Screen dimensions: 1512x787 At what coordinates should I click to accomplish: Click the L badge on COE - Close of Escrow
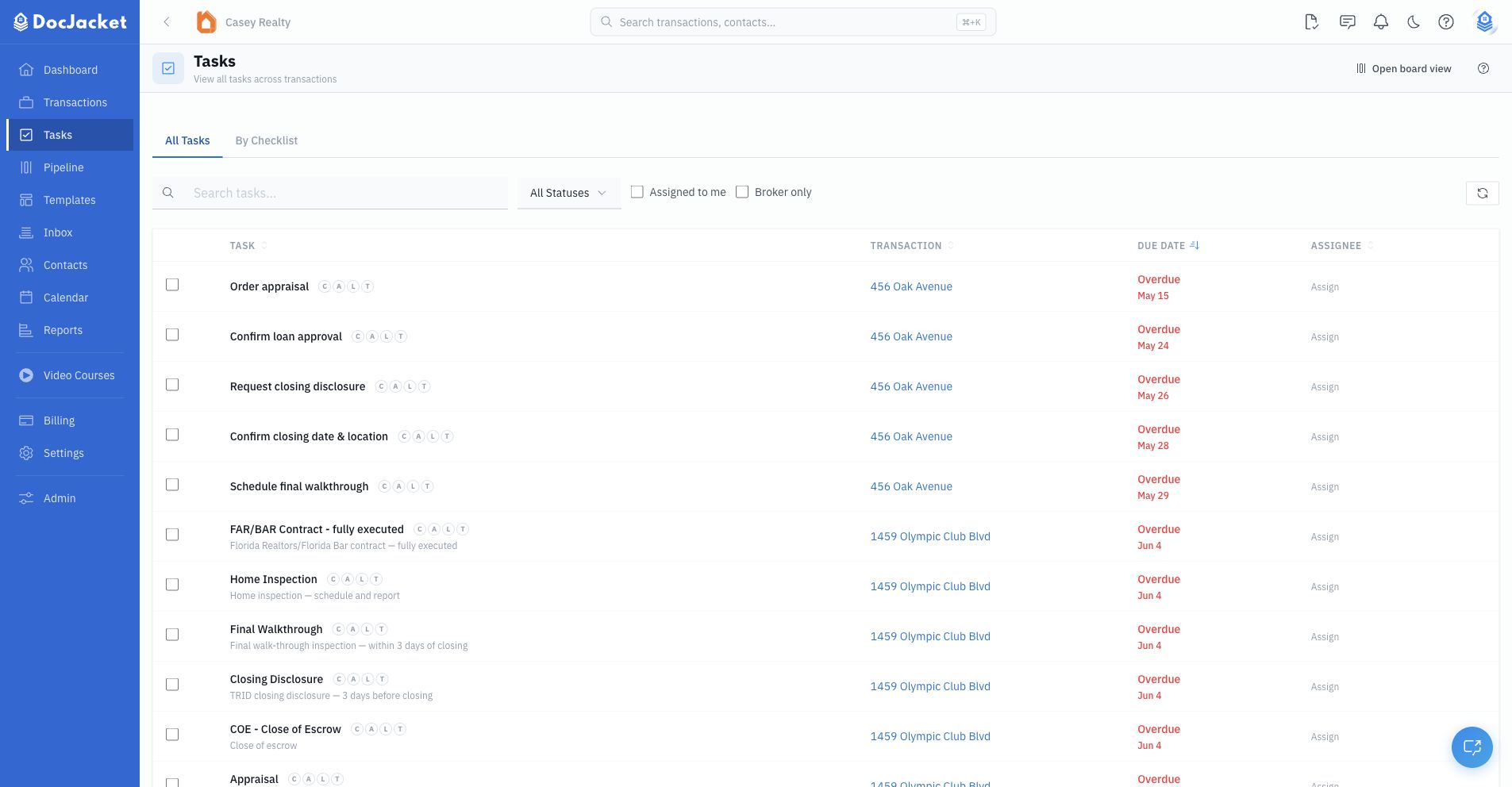tap(386, 729)
